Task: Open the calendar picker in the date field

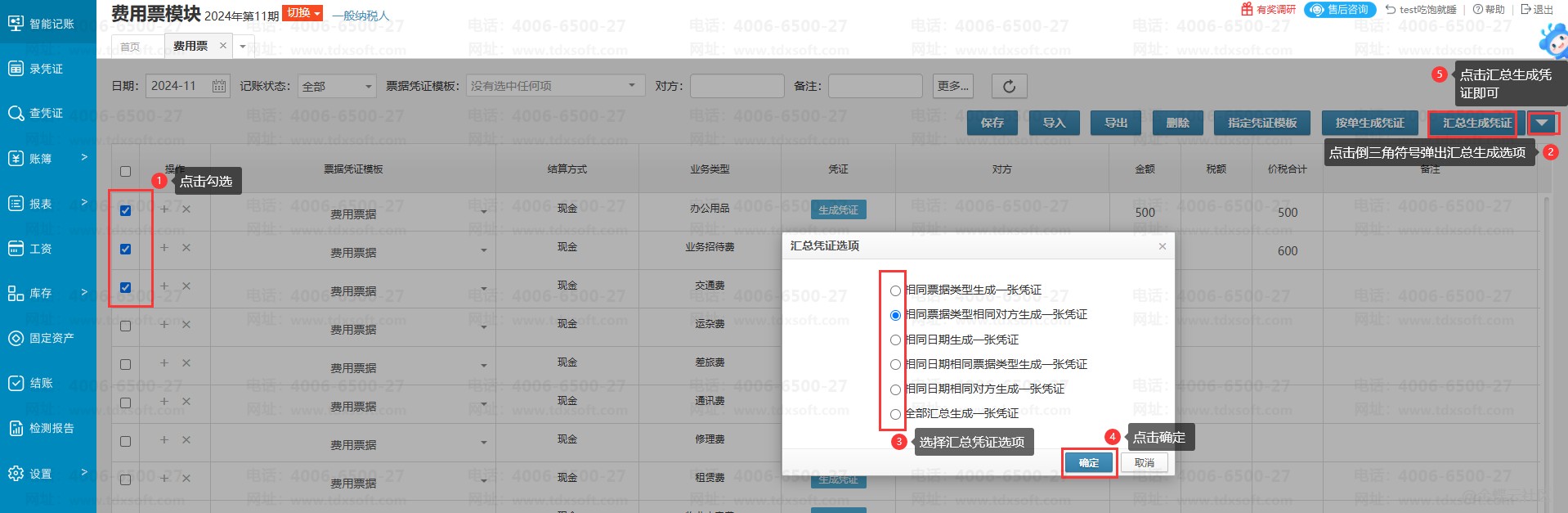Action: point(218,87)
